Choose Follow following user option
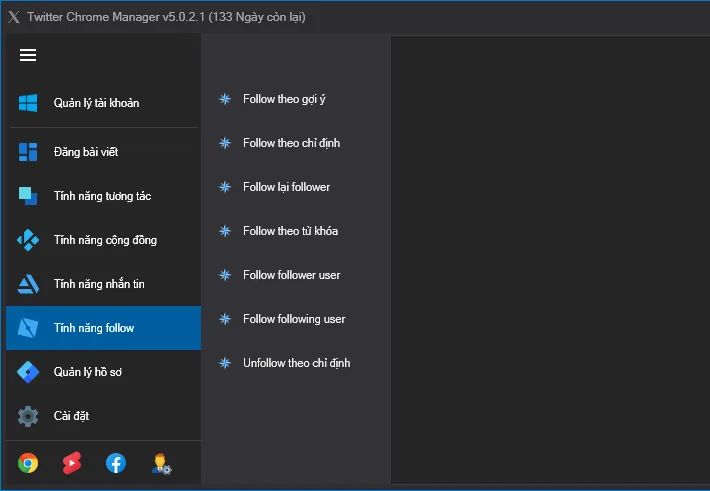 click(x=296, y=318)
